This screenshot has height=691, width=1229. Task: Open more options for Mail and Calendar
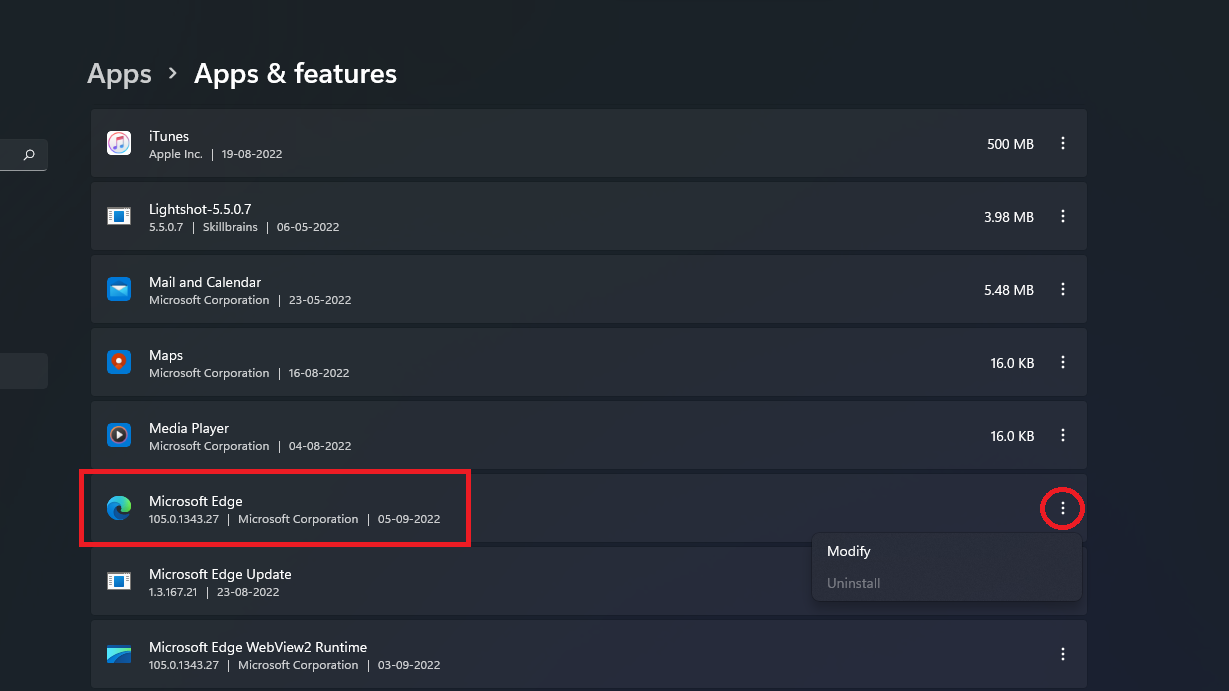[x=1063, y=289]
